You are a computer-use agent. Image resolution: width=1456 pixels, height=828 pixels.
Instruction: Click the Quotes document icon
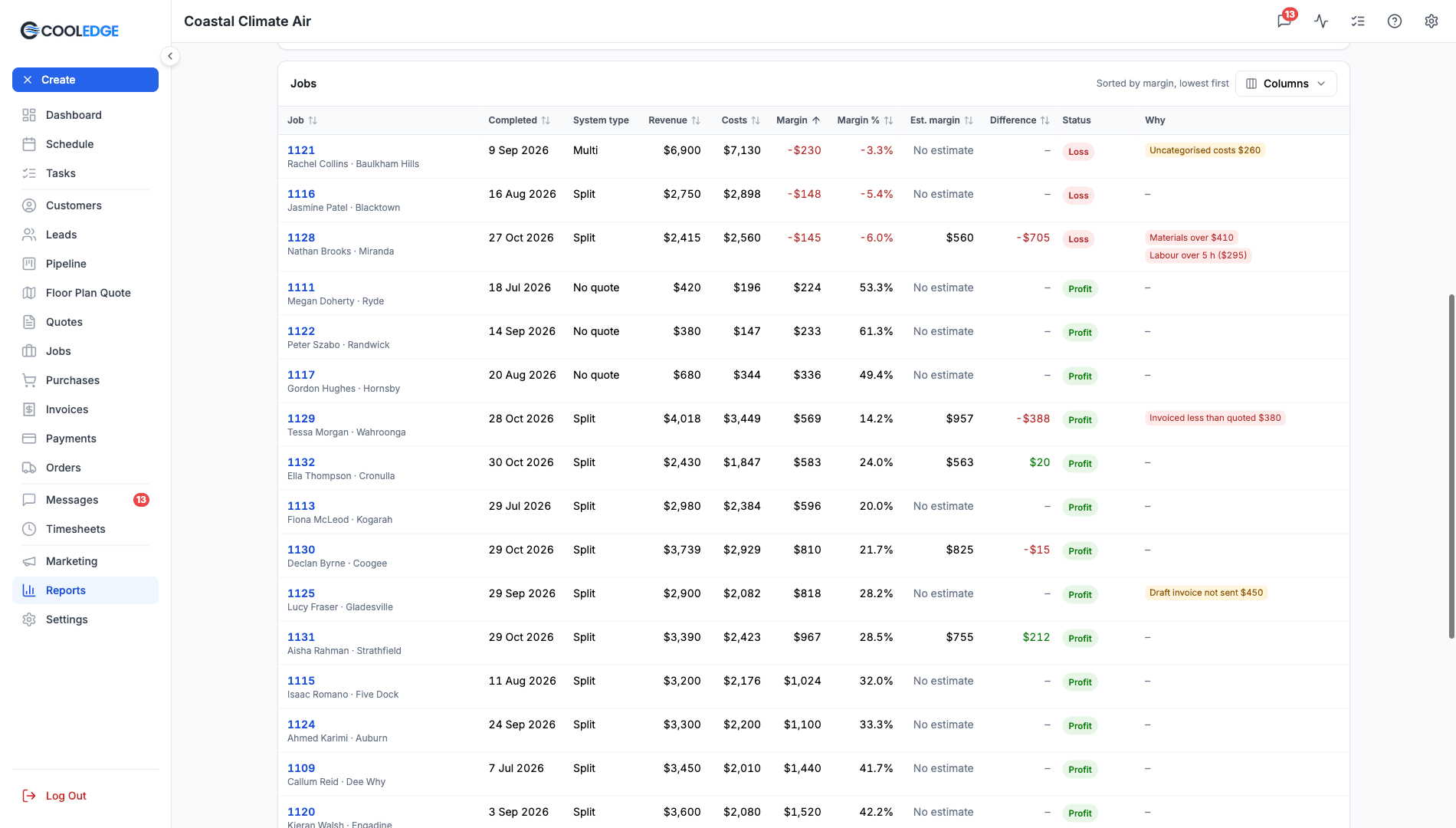point(29,322)
